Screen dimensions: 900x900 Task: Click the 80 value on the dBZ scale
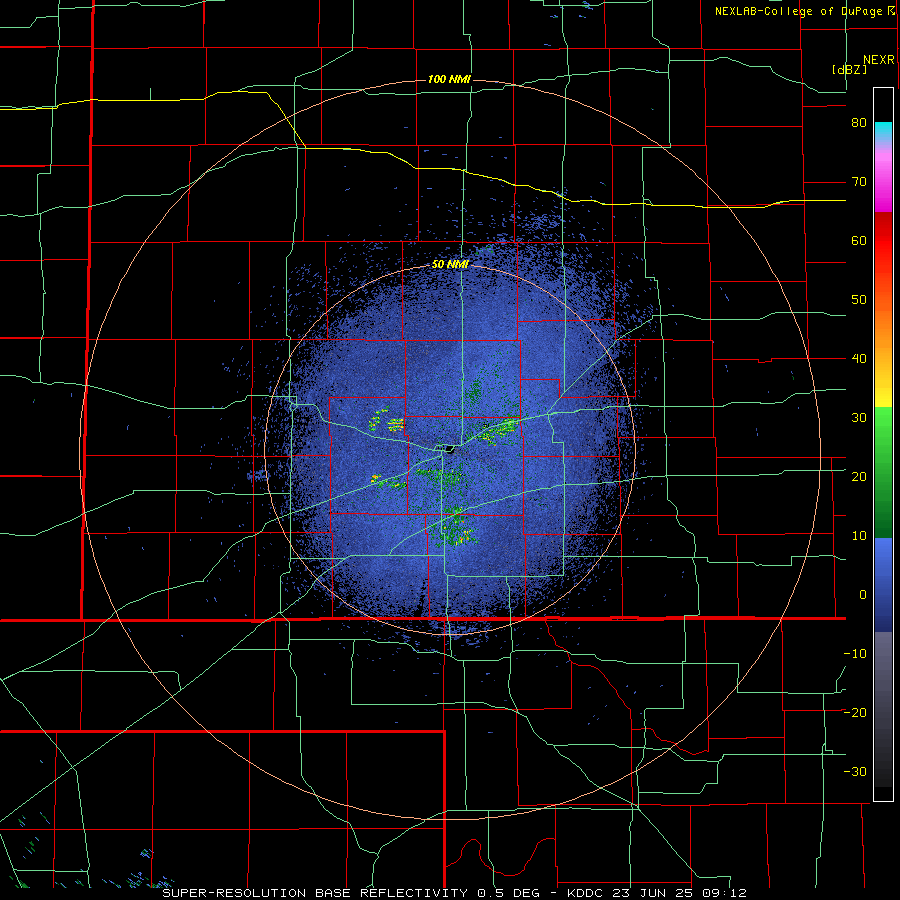pyautogui.click(x=859, y=123)
